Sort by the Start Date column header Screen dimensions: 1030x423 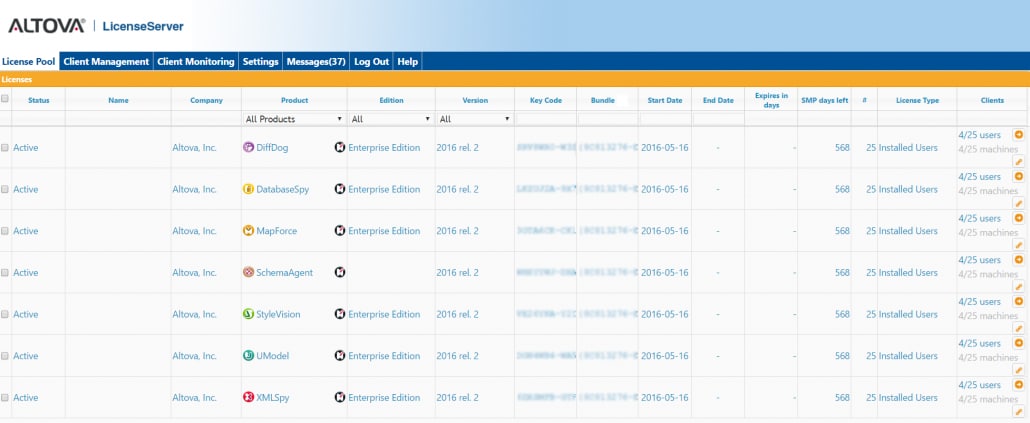664,100
